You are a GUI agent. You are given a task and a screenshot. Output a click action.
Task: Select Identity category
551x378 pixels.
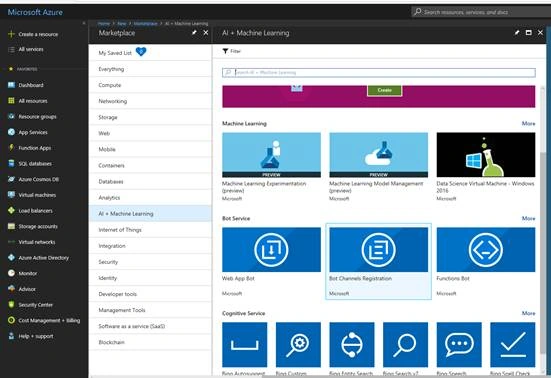point(150,278)
